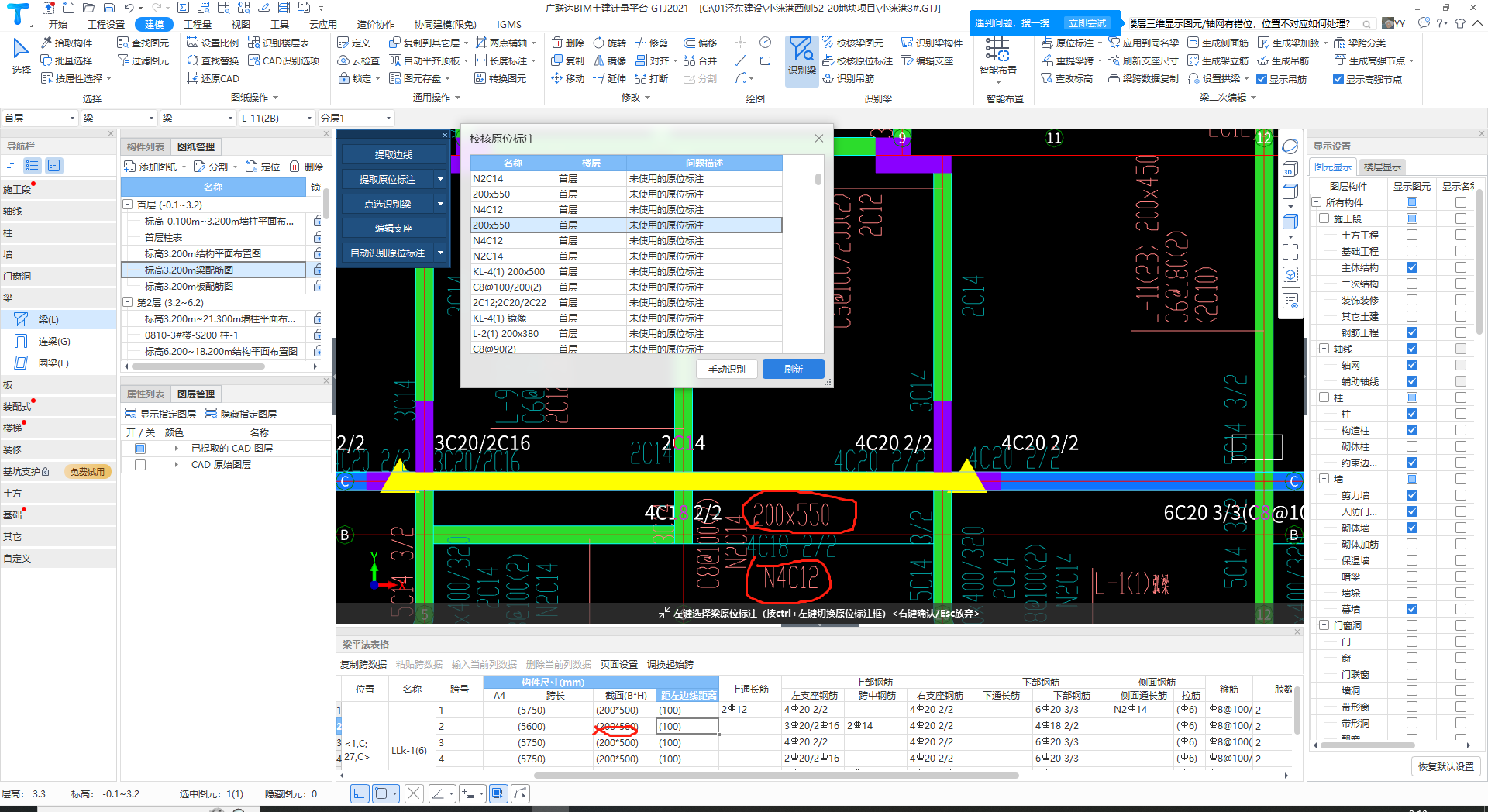Open the 建模 ribbon tab

154,24
